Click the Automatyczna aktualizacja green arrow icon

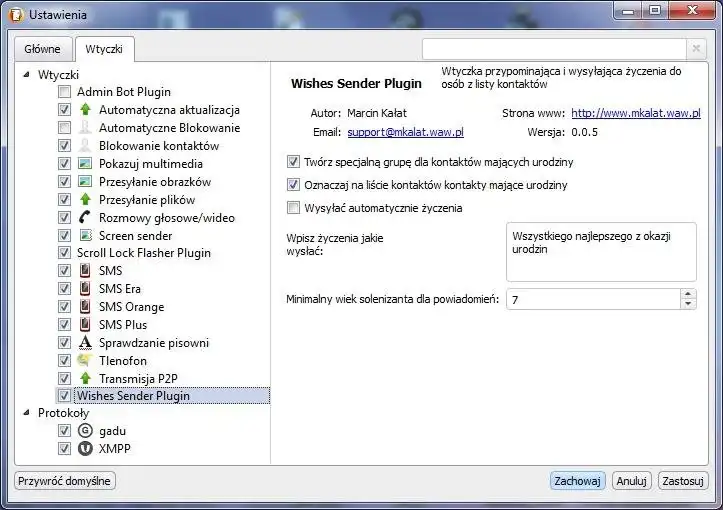(x=85, y=110)
